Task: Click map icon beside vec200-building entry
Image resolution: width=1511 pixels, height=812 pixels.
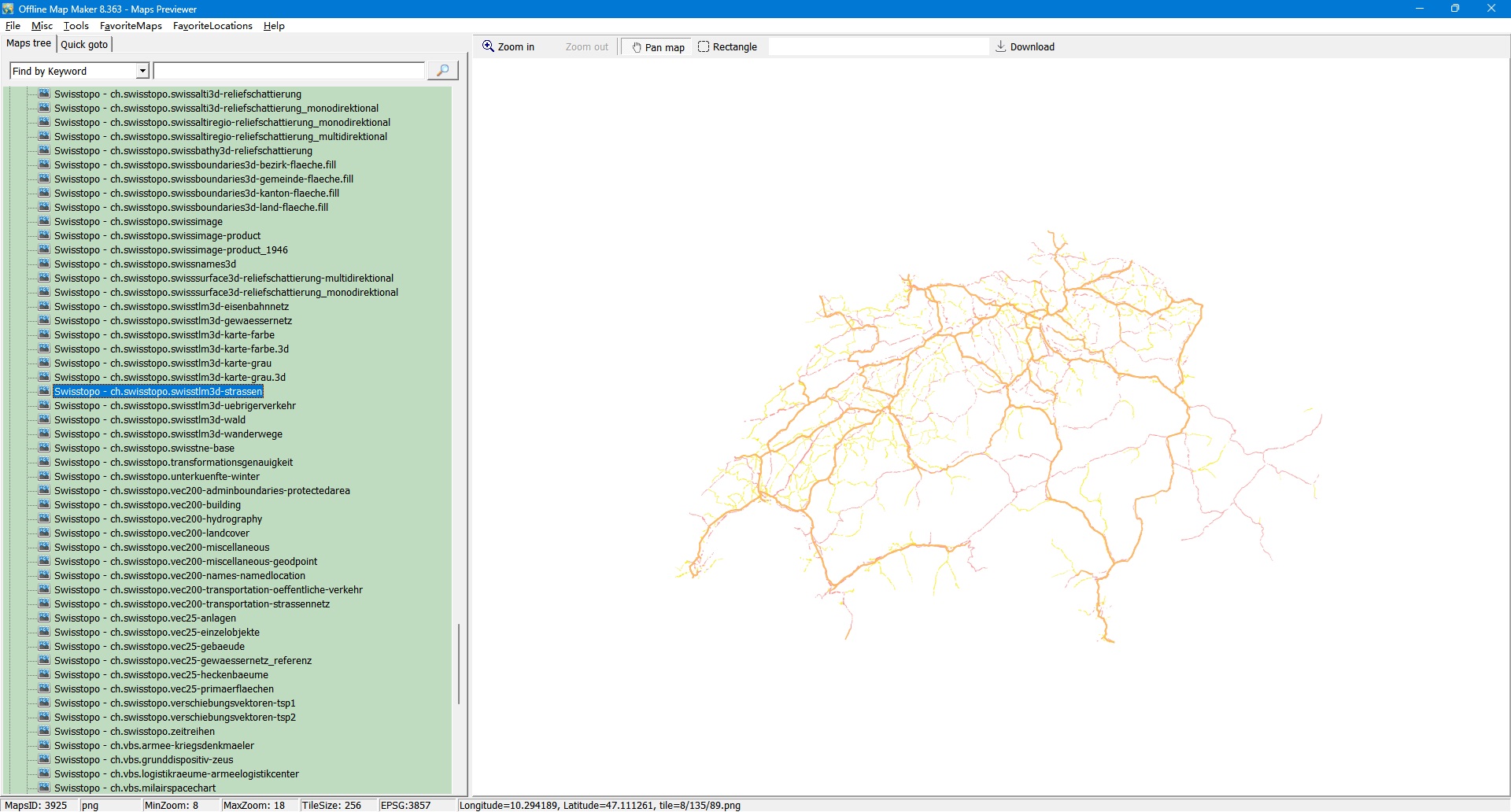Action: tap(44, 504)
